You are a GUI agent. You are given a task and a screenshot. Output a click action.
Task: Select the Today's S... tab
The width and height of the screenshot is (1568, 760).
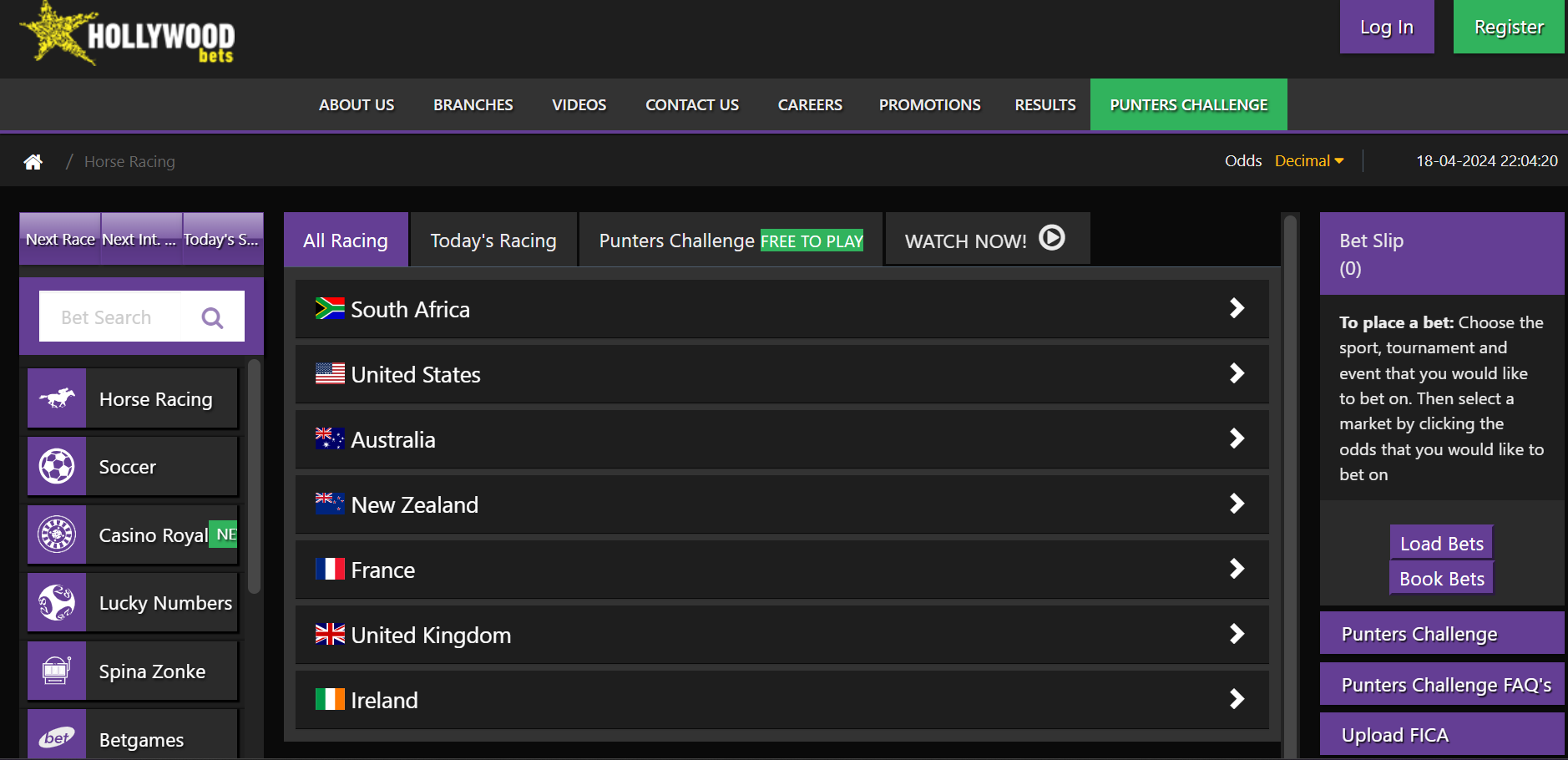(223, 239)
